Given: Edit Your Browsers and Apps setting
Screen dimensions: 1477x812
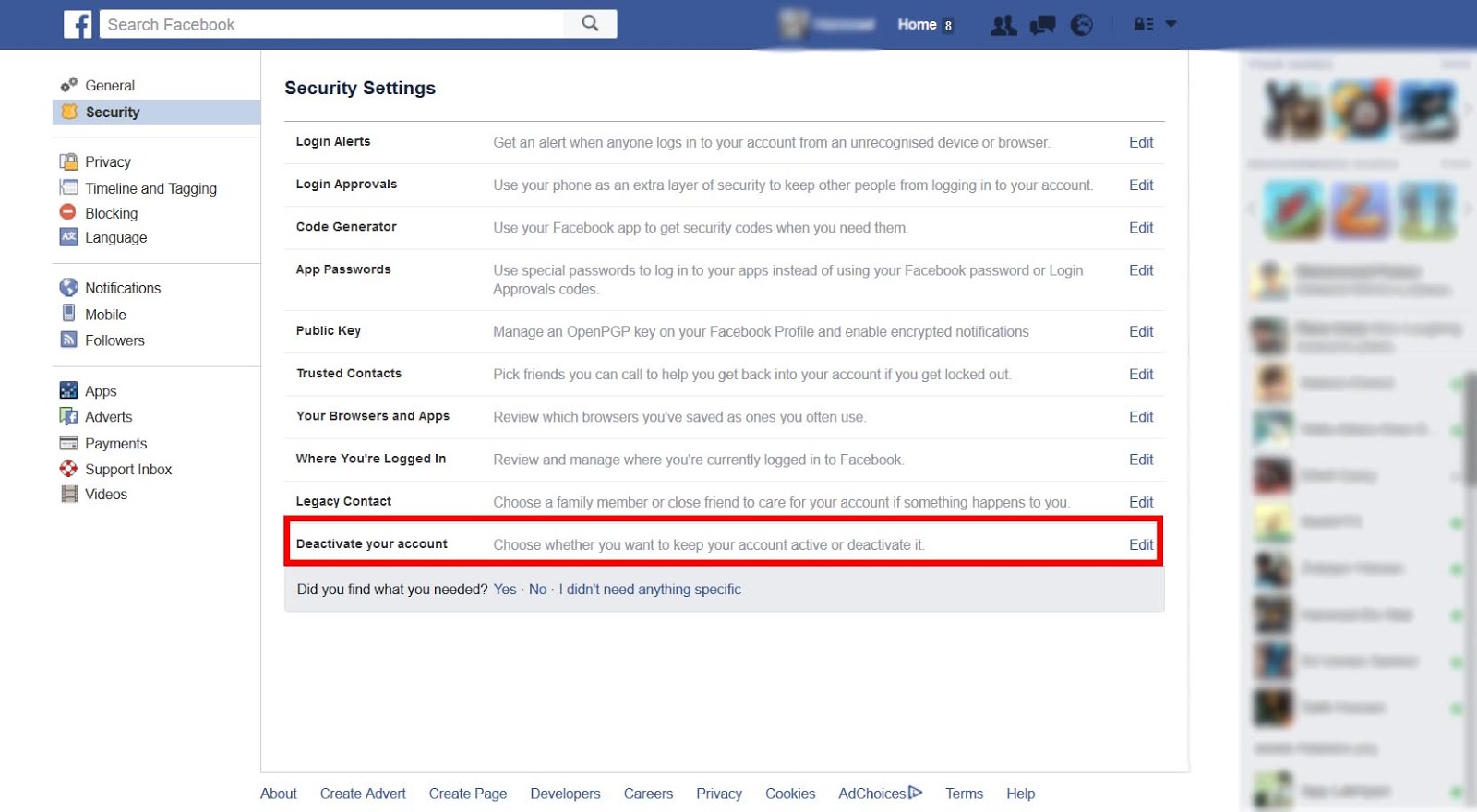Looking at the screenshot, I should point(1141,416).
